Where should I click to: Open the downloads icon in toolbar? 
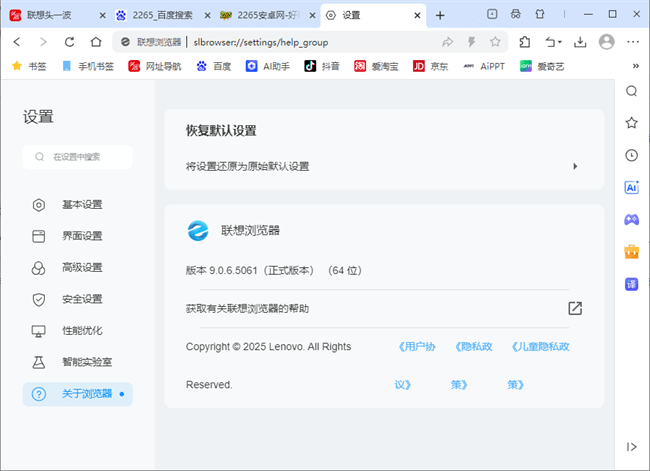coord(581,42)
